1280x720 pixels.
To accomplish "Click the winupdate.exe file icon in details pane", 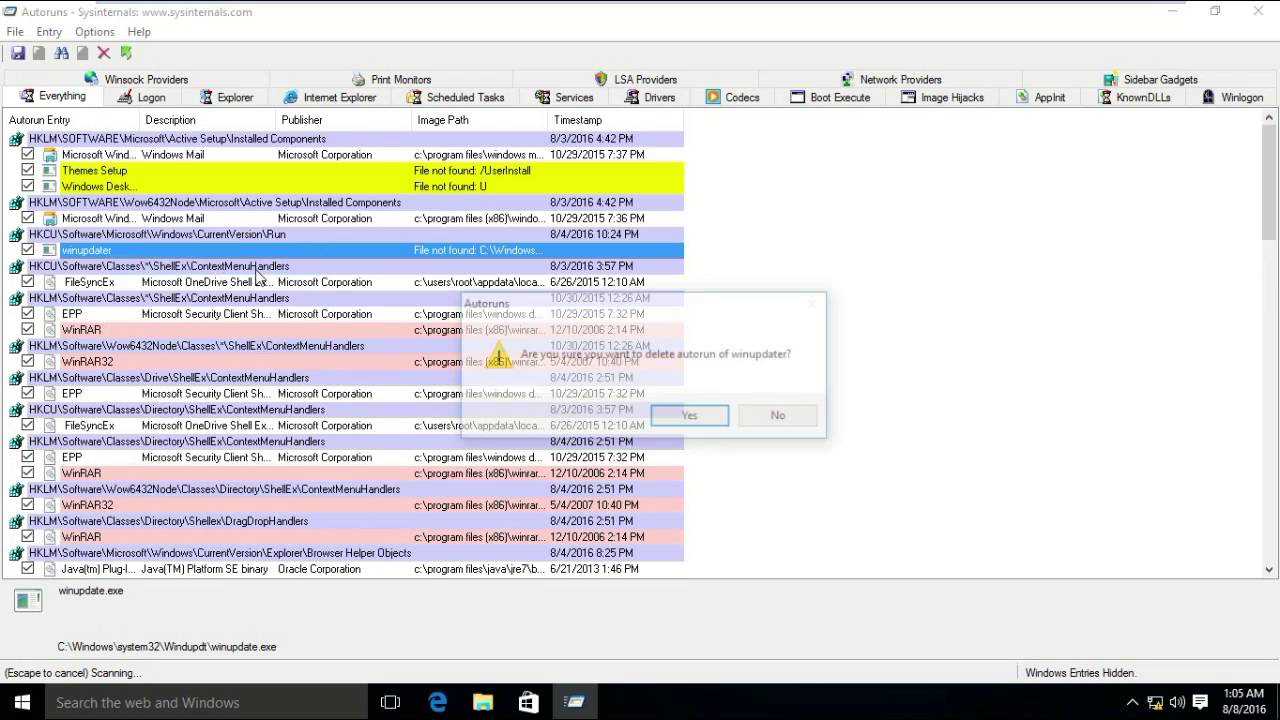I will point(28,600).
